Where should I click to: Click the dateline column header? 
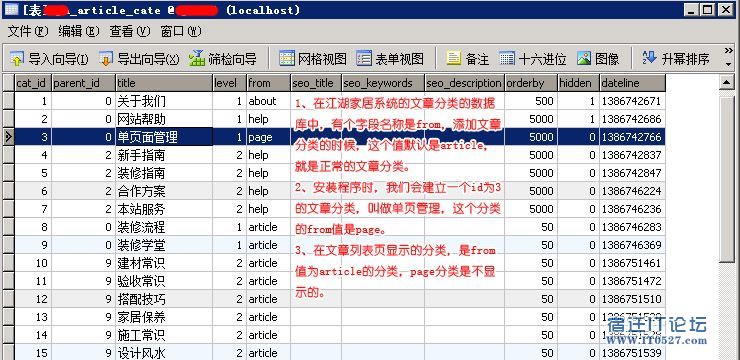click(632, 83)
